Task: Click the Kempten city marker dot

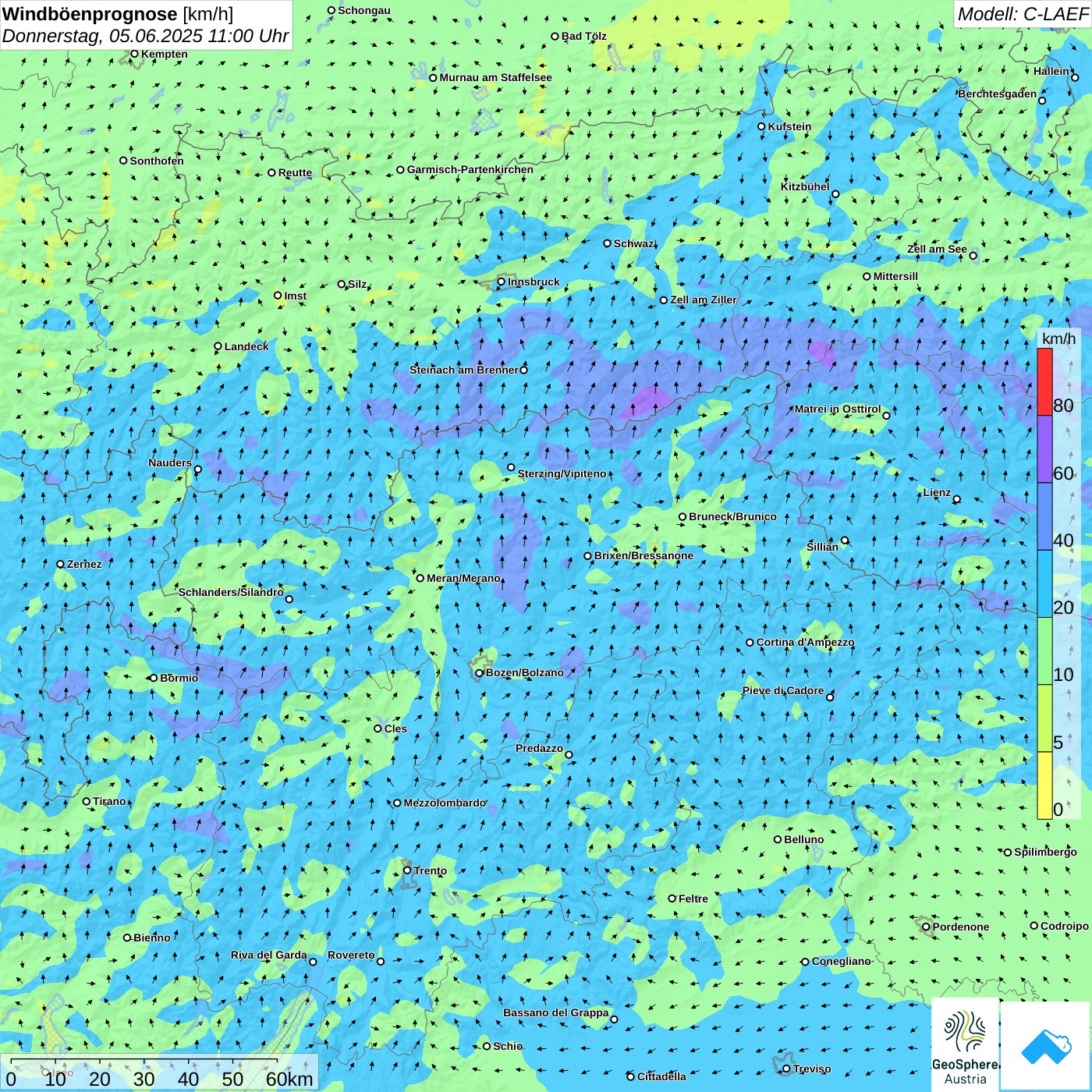Action: click(134, 54)
